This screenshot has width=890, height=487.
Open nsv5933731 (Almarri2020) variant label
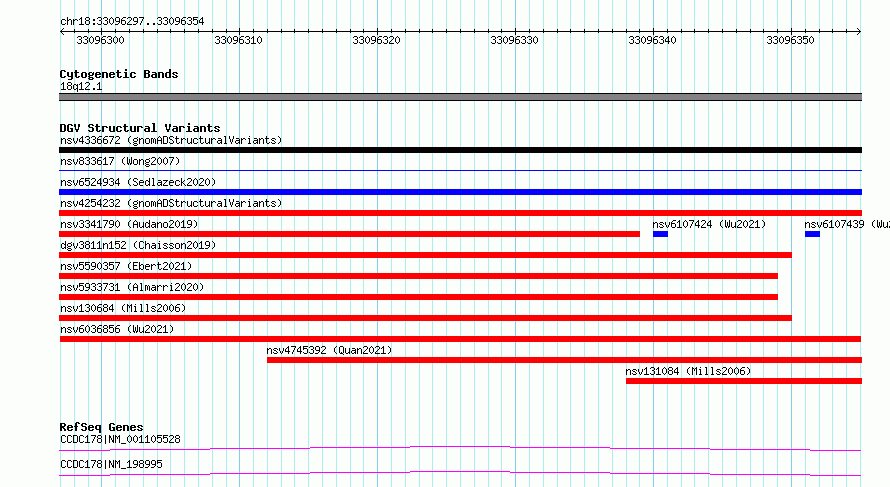tap(132, 287)
